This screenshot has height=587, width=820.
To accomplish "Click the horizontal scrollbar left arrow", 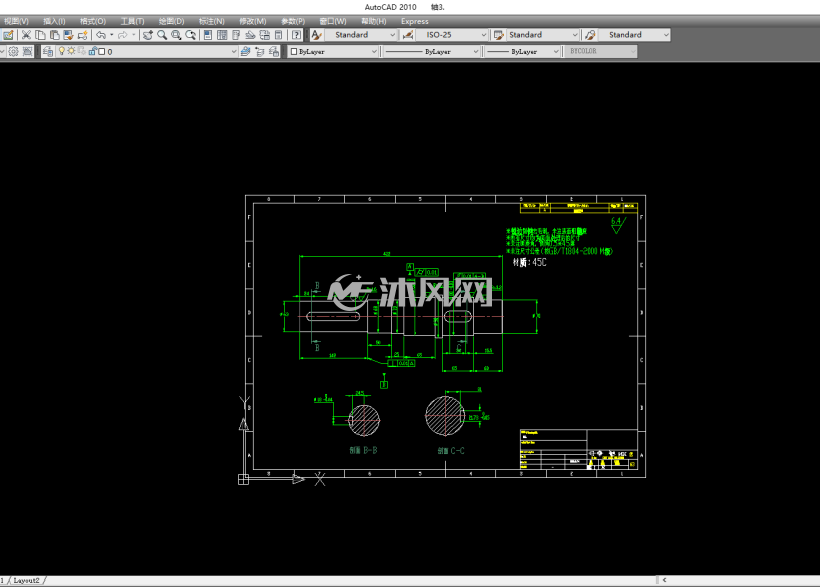I will [x=664, y=580].
